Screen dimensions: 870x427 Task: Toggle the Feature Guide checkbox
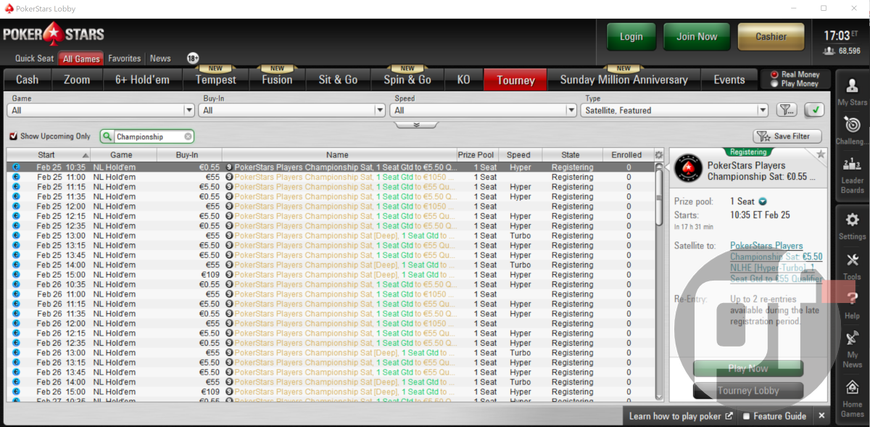[x=746, y=416]
